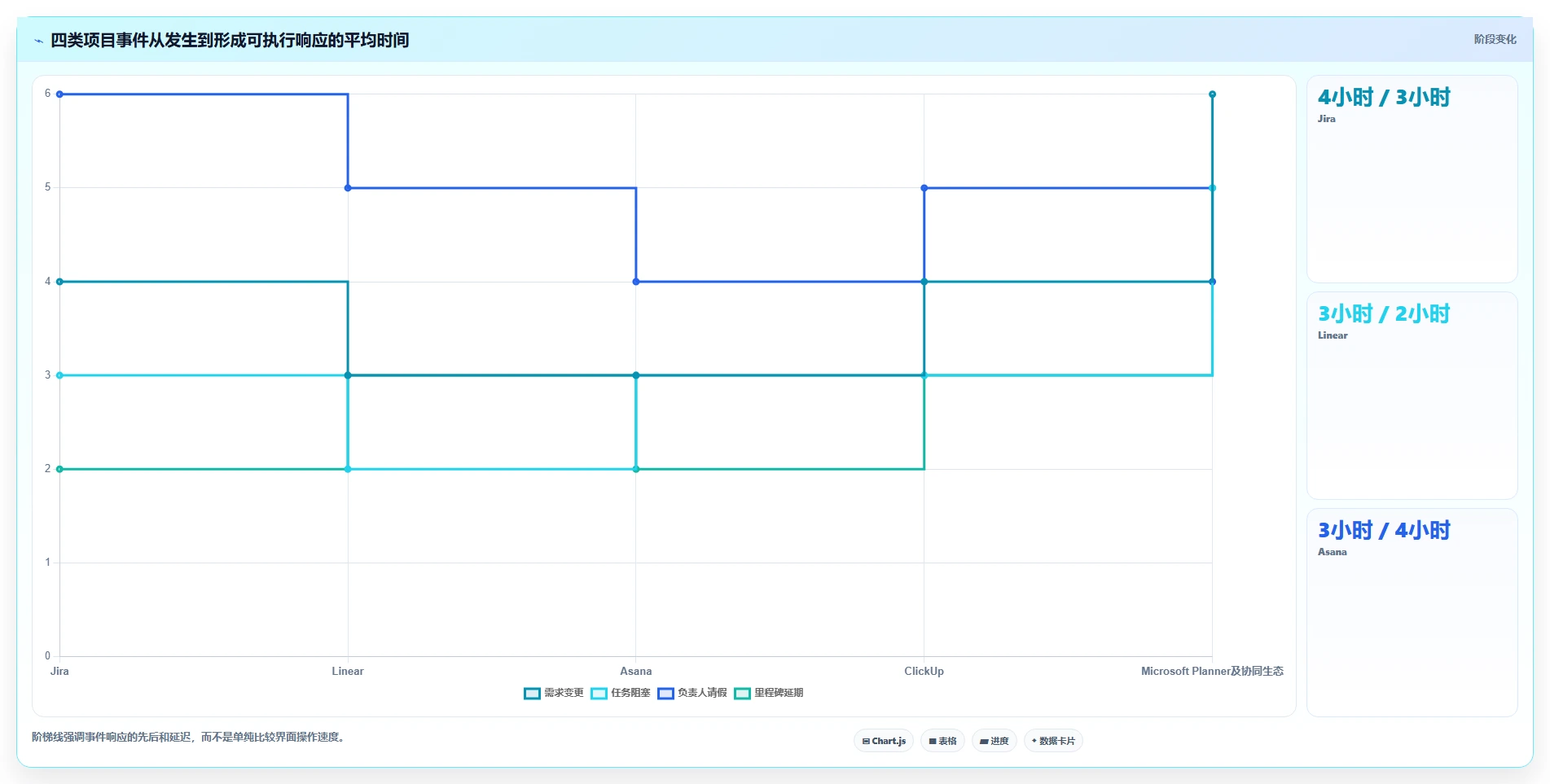This screenshot has width=1550, height=784.
Task: Select the dark teal point at Jira value 4
Action: click(59, 282)
